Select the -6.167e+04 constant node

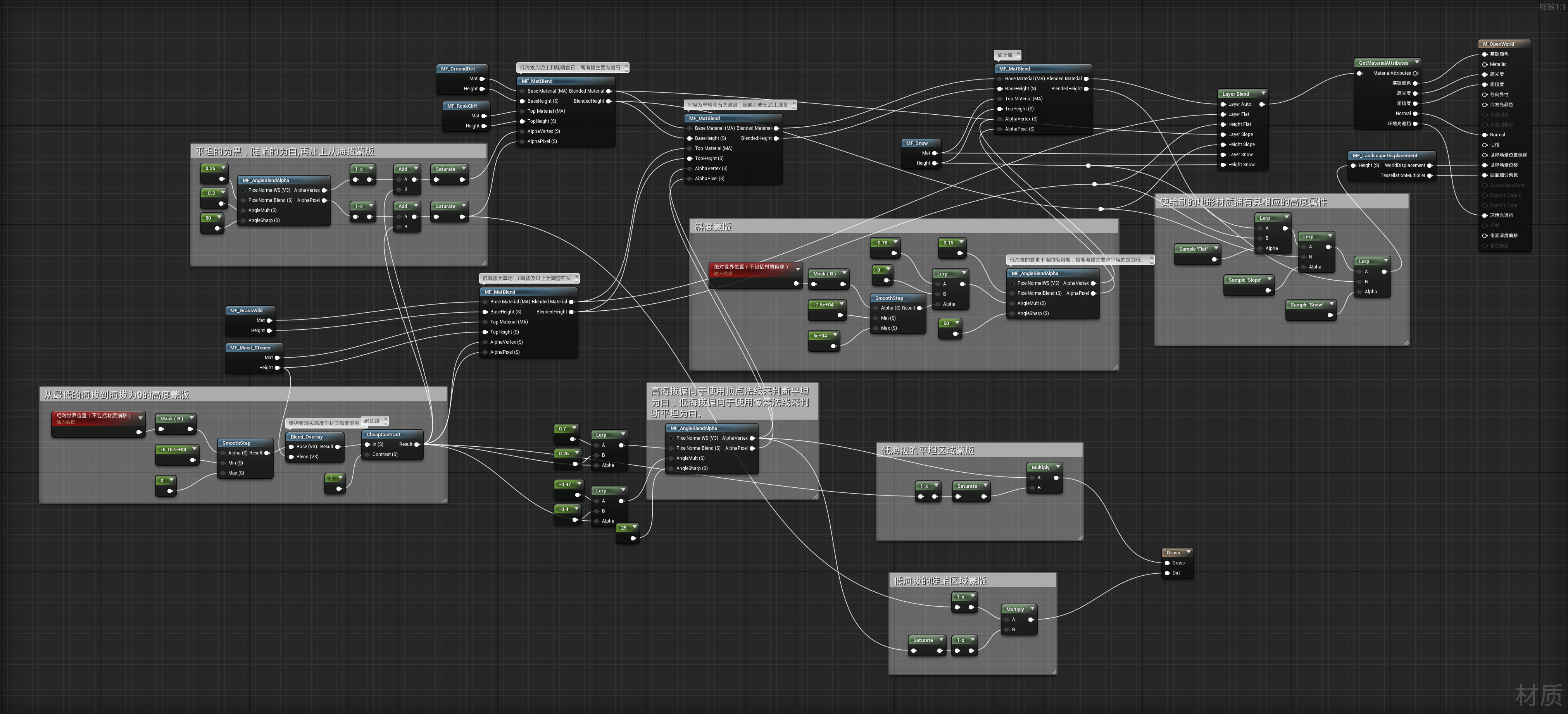[x=174, y=449]
